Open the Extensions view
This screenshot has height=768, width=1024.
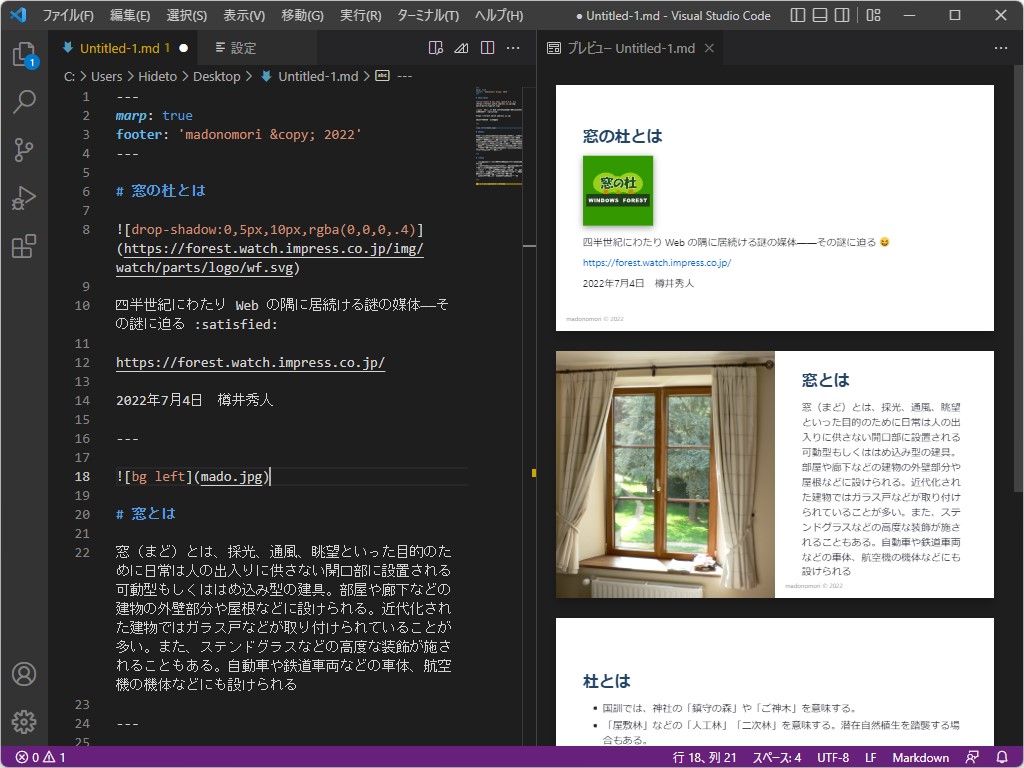pos(24,246)
